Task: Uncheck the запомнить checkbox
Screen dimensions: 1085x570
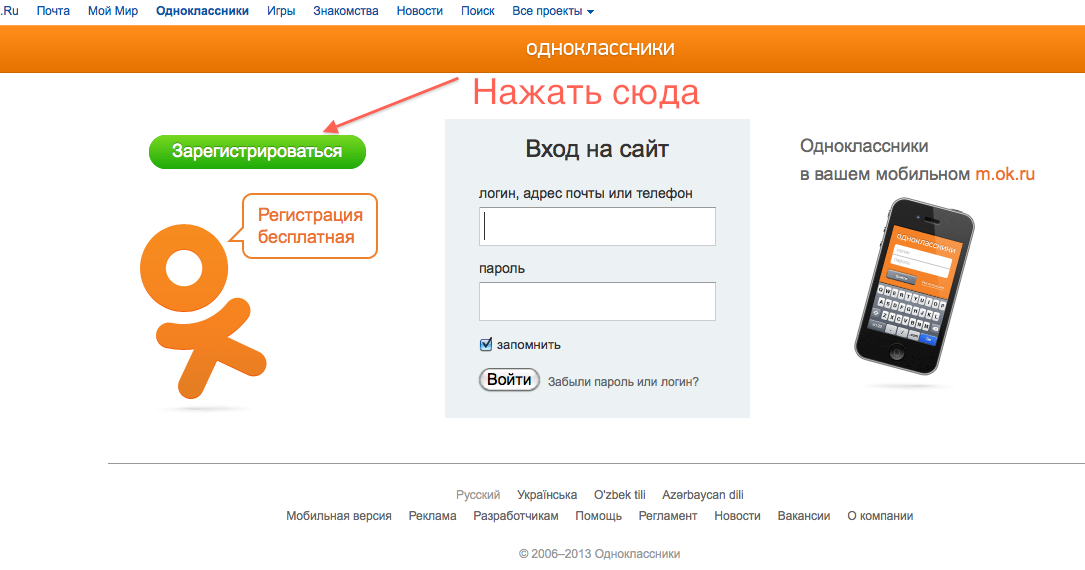Action: pos(486,344)
